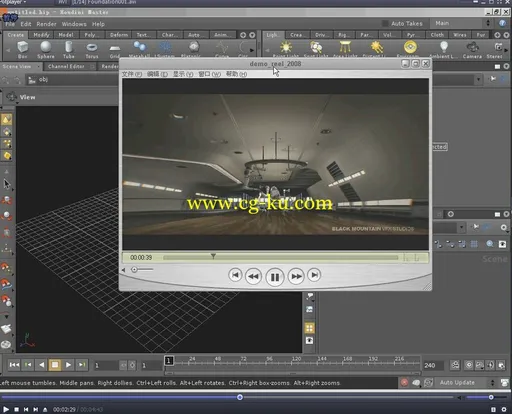The width and height of the screenshot is (512, 414).
Task: Fast forward the demo_reel_2008 video
Action: pos(296,276)
